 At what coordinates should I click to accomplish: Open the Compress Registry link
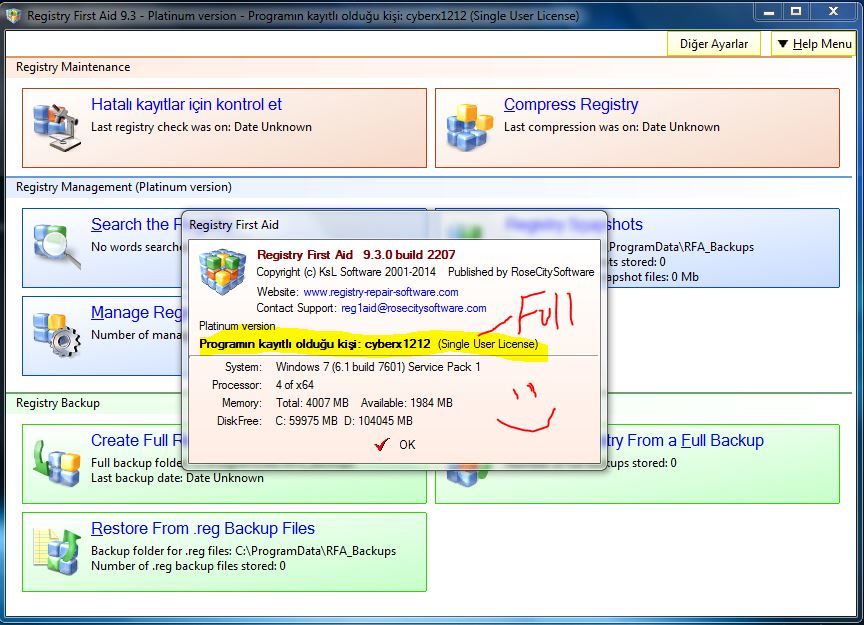[571, 104]
